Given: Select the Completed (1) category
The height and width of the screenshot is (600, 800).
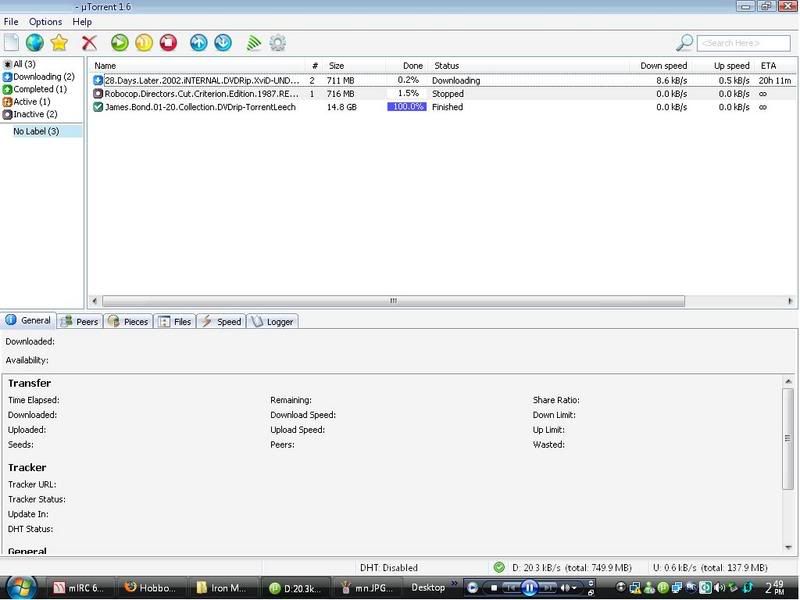Looking at the screenshot, I should tap(40, 89).
